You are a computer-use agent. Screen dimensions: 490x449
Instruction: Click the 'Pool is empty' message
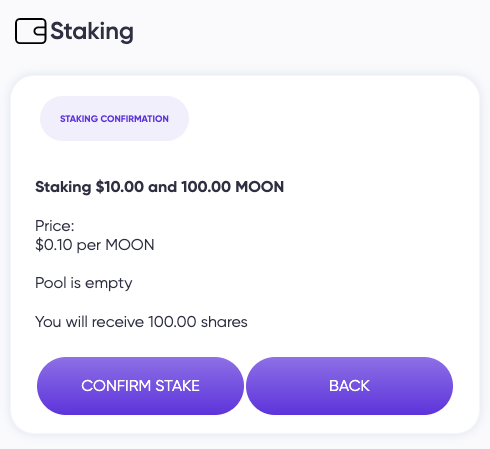[84, 283]
